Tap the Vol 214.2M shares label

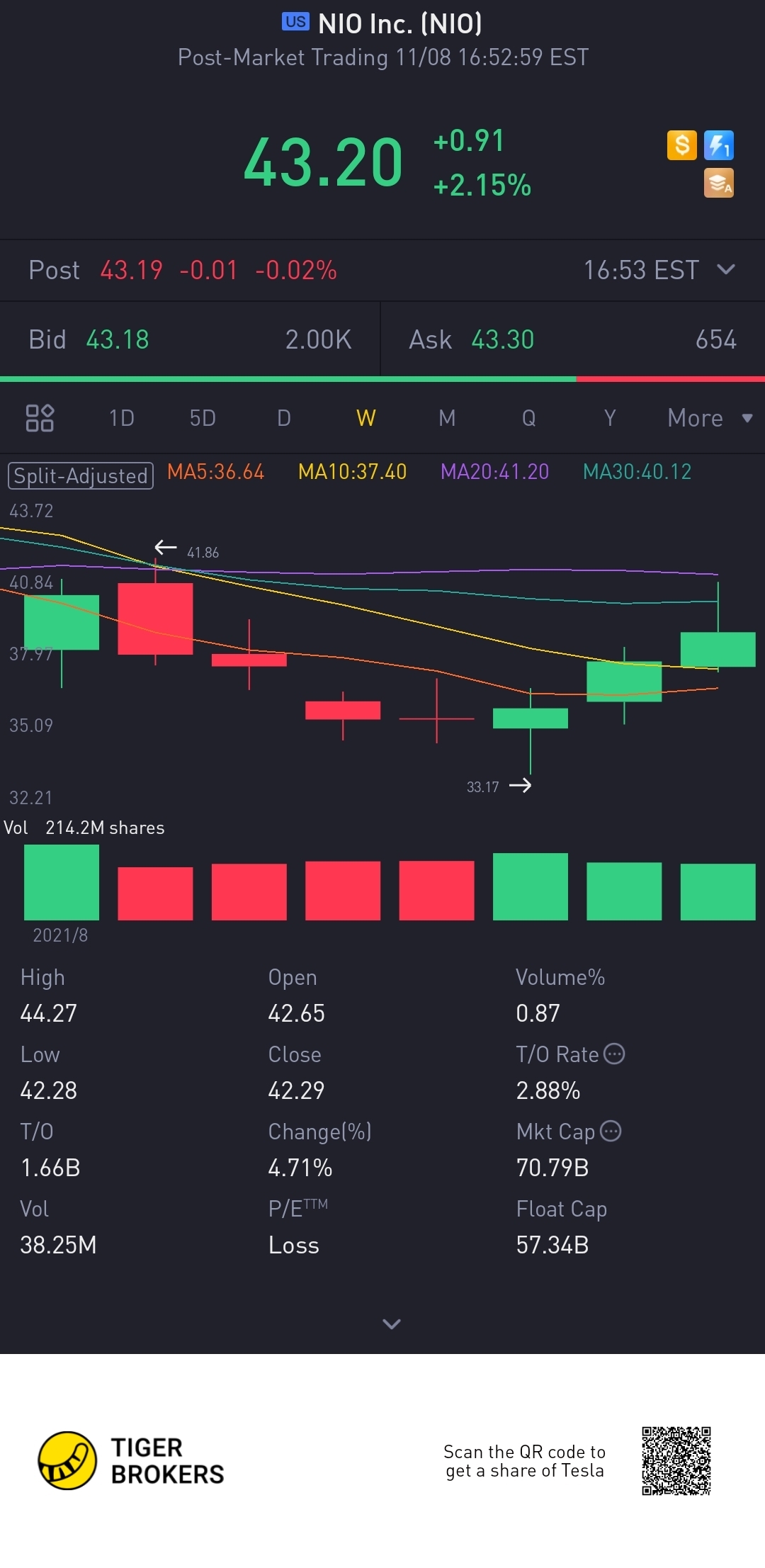click(x=84, y=828)
